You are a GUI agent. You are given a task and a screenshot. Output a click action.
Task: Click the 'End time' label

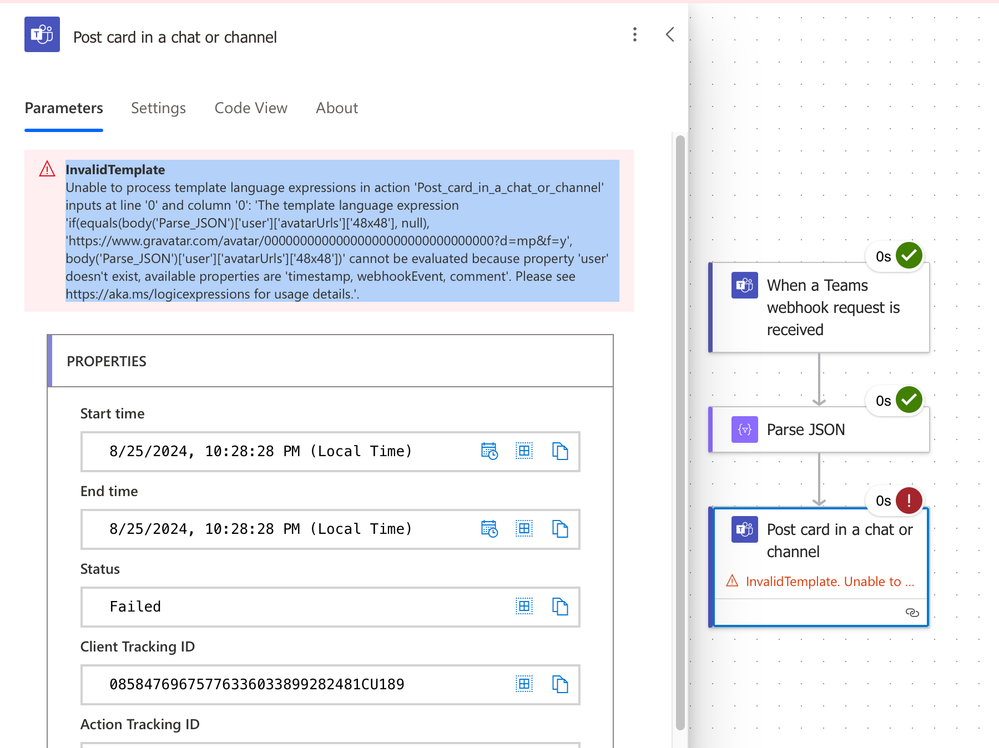pyautogui.click(x=109, y=491)
